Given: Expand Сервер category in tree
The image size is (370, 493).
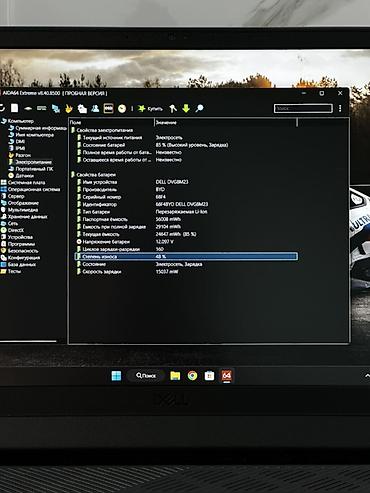Looking at the screenshot, I should click(x=13, y=196).
